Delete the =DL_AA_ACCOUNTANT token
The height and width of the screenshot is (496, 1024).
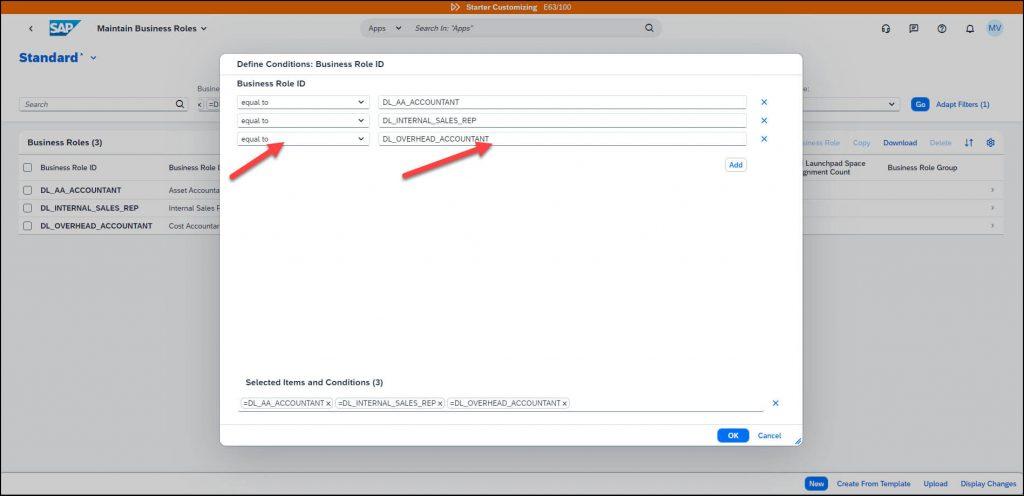click(x=328, y=404)
